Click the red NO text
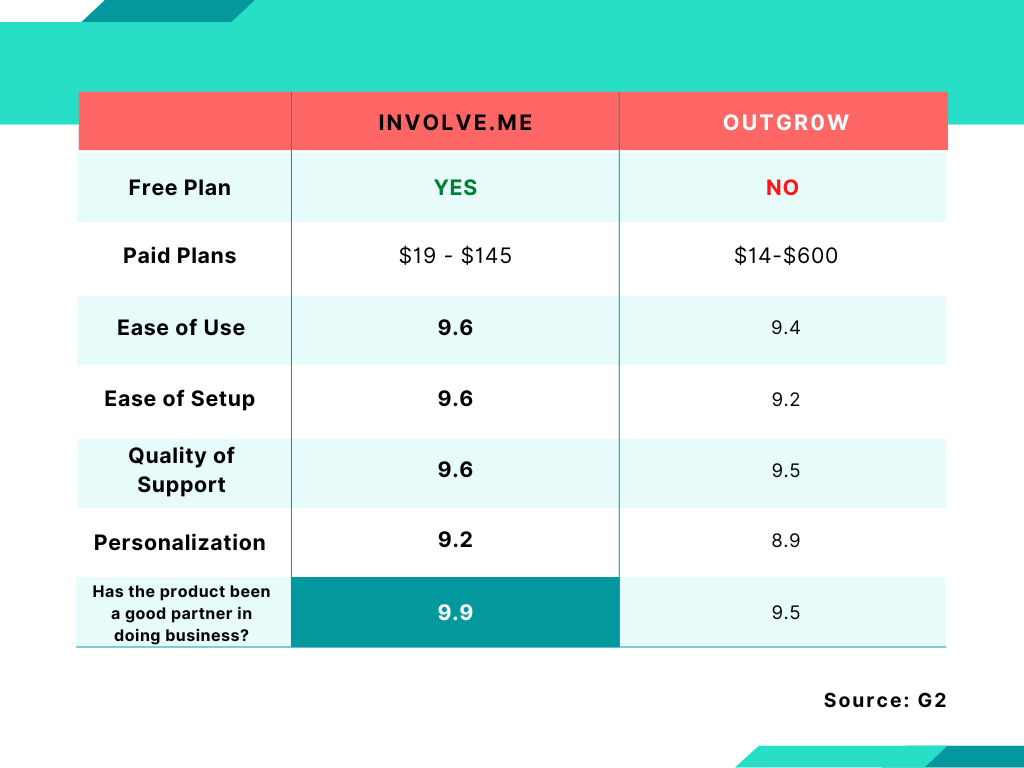This screenshot has height=768, width=1024. tap(782, 187)
